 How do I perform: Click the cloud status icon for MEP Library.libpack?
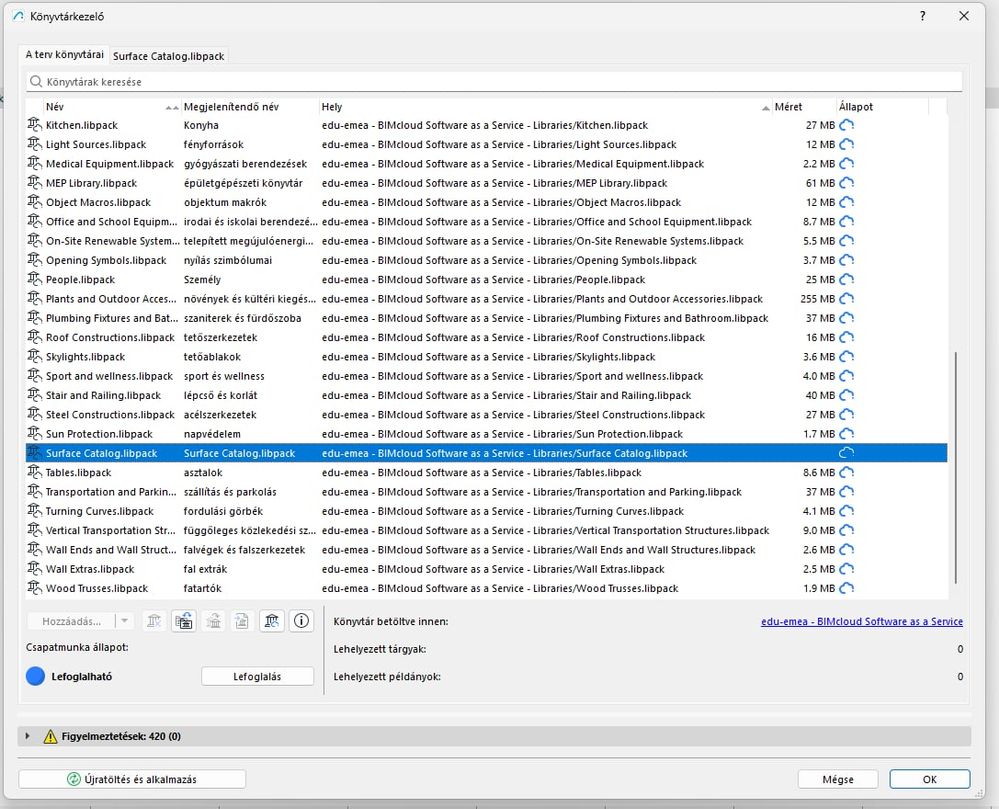pyautogui.click(x=846, y=183)
